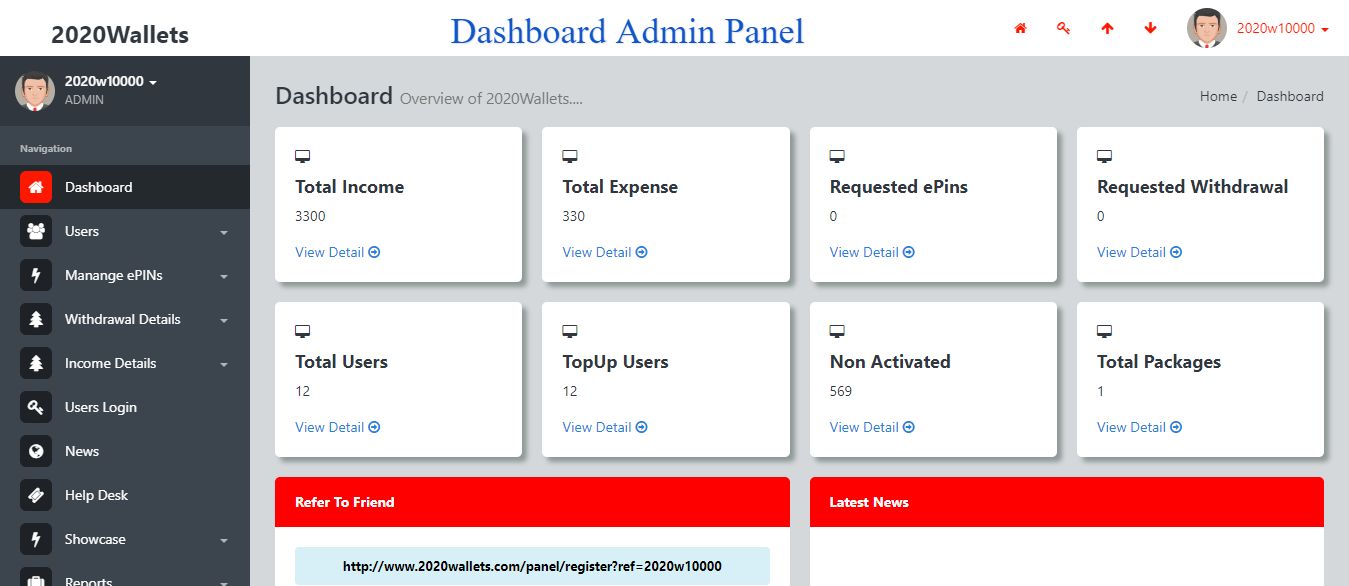The height and width of the screenshot is (586, 1349).
Task: Open the News menu item
Action: tap(125, 451)
